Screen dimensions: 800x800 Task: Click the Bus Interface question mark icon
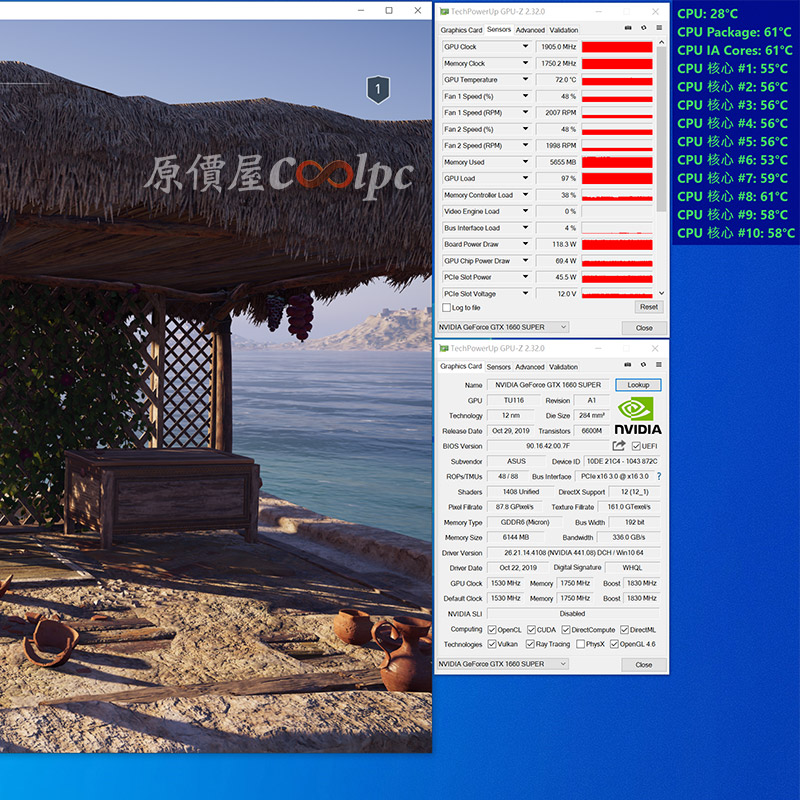point(658,477)
